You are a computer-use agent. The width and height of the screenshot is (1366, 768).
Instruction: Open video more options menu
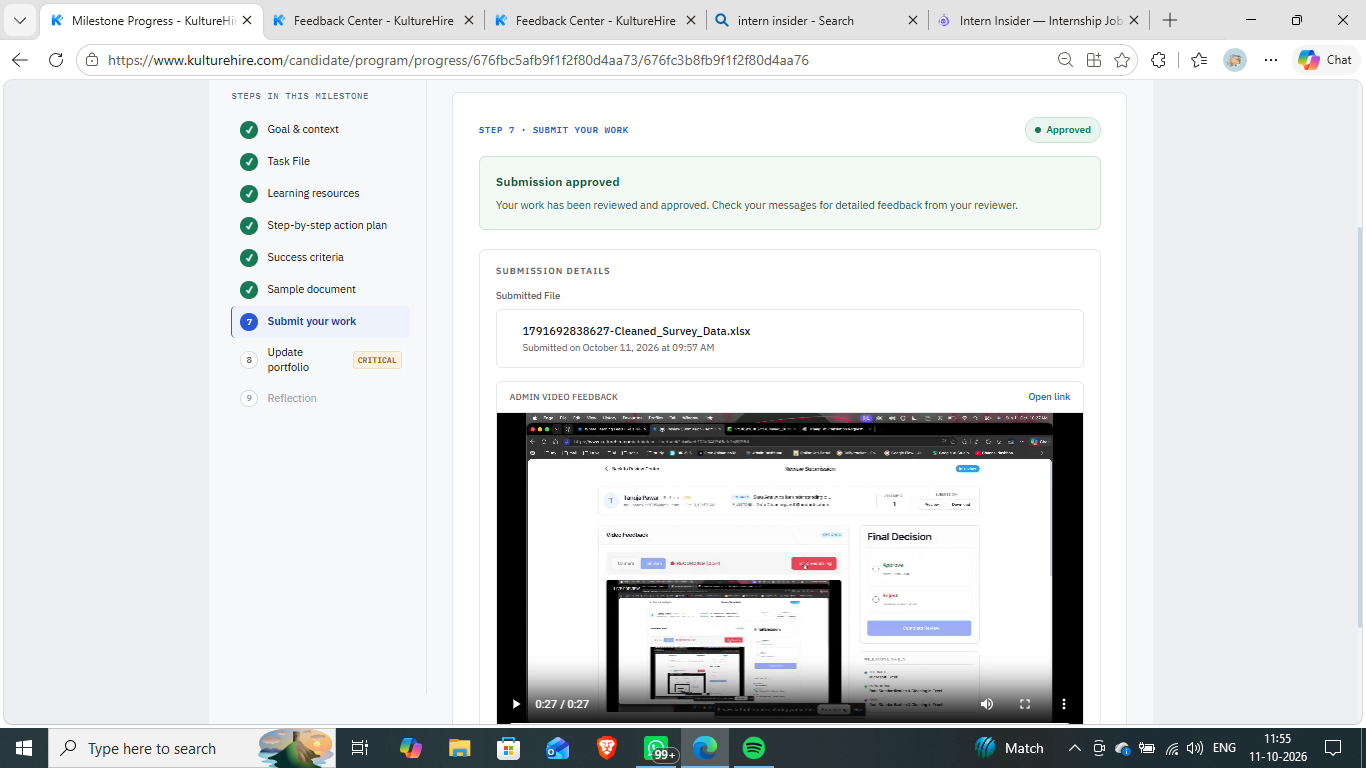click(1064, 704)
